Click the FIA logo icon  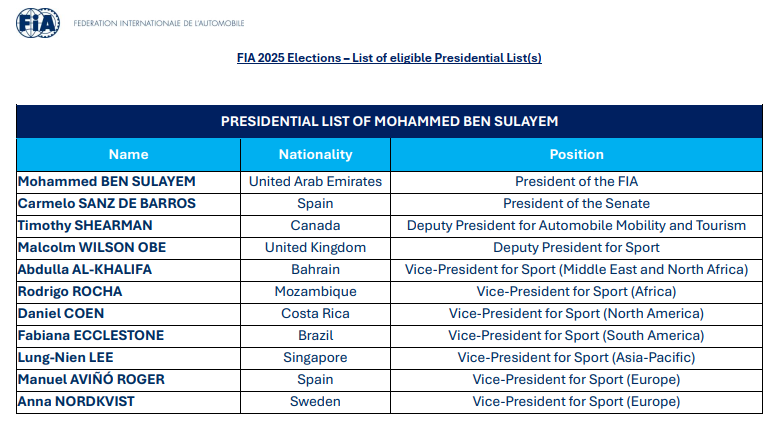[39, 22]
